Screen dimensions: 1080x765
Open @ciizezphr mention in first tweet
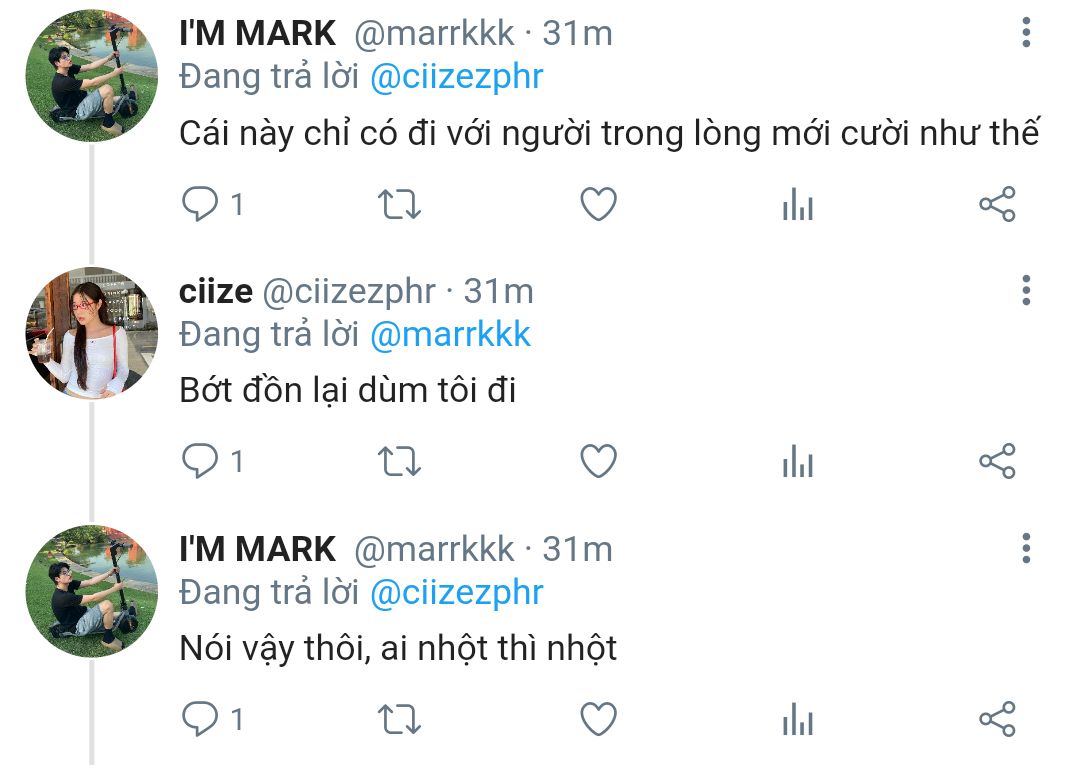457,76
